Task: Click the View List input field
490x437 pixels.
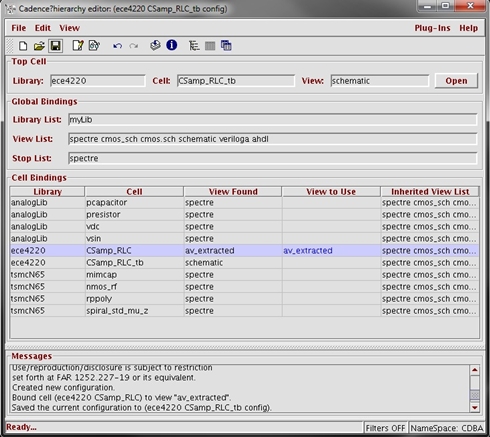Action: tap(272, 139)
